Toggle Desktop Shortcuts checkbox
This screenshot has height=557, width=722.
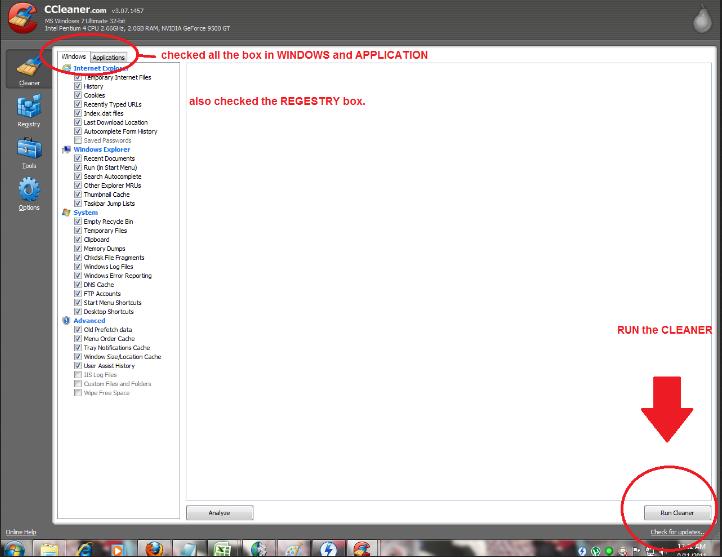click(x=78, y=312)
